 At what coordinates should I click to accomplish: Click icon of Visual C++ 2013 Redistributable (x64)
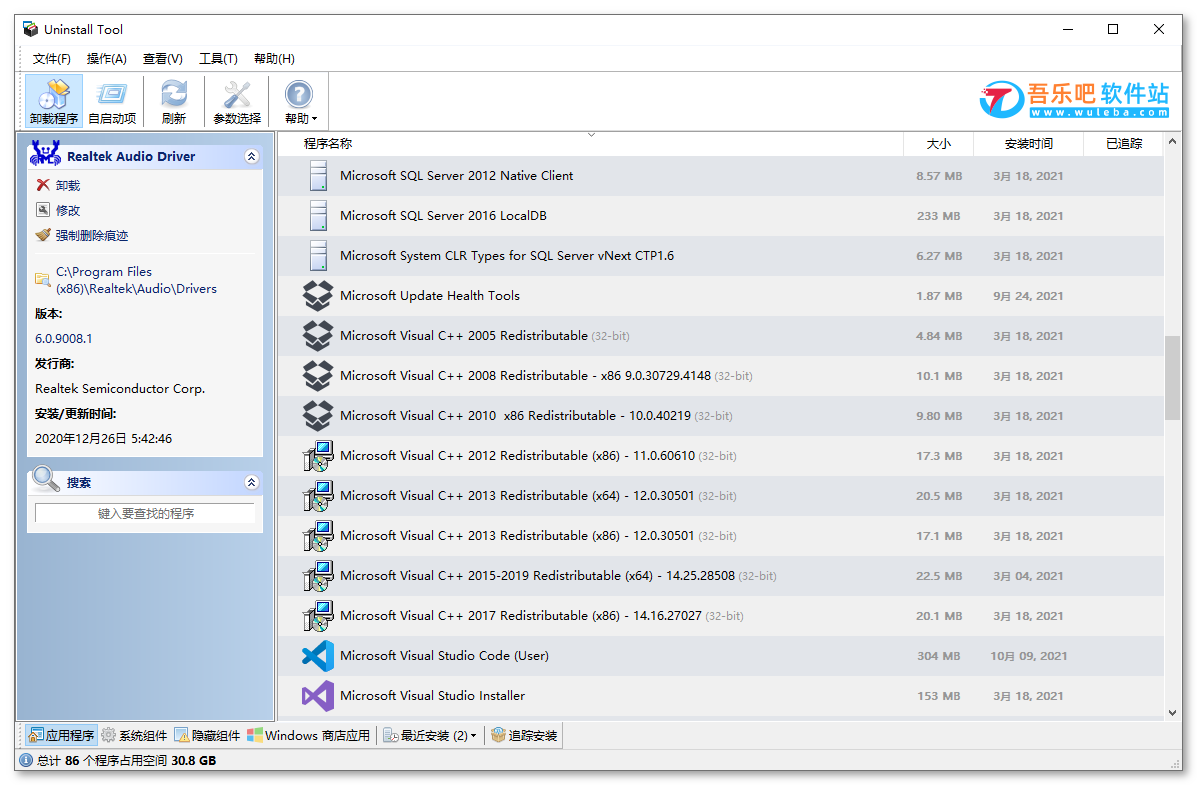(x=318, y=496)
